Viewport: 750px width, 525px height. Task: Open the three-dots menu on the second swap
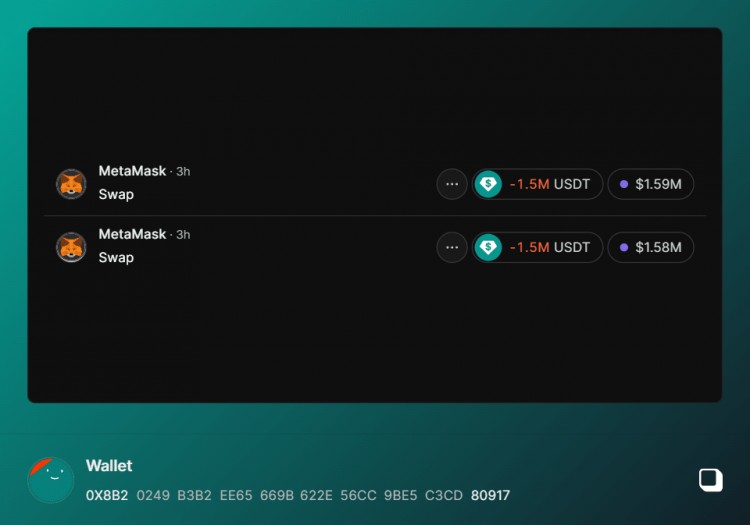(452, 247)
